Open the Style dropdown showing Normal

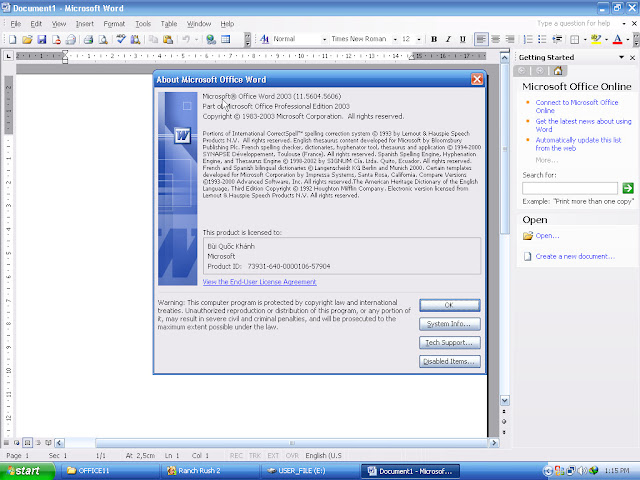point(324,39)
